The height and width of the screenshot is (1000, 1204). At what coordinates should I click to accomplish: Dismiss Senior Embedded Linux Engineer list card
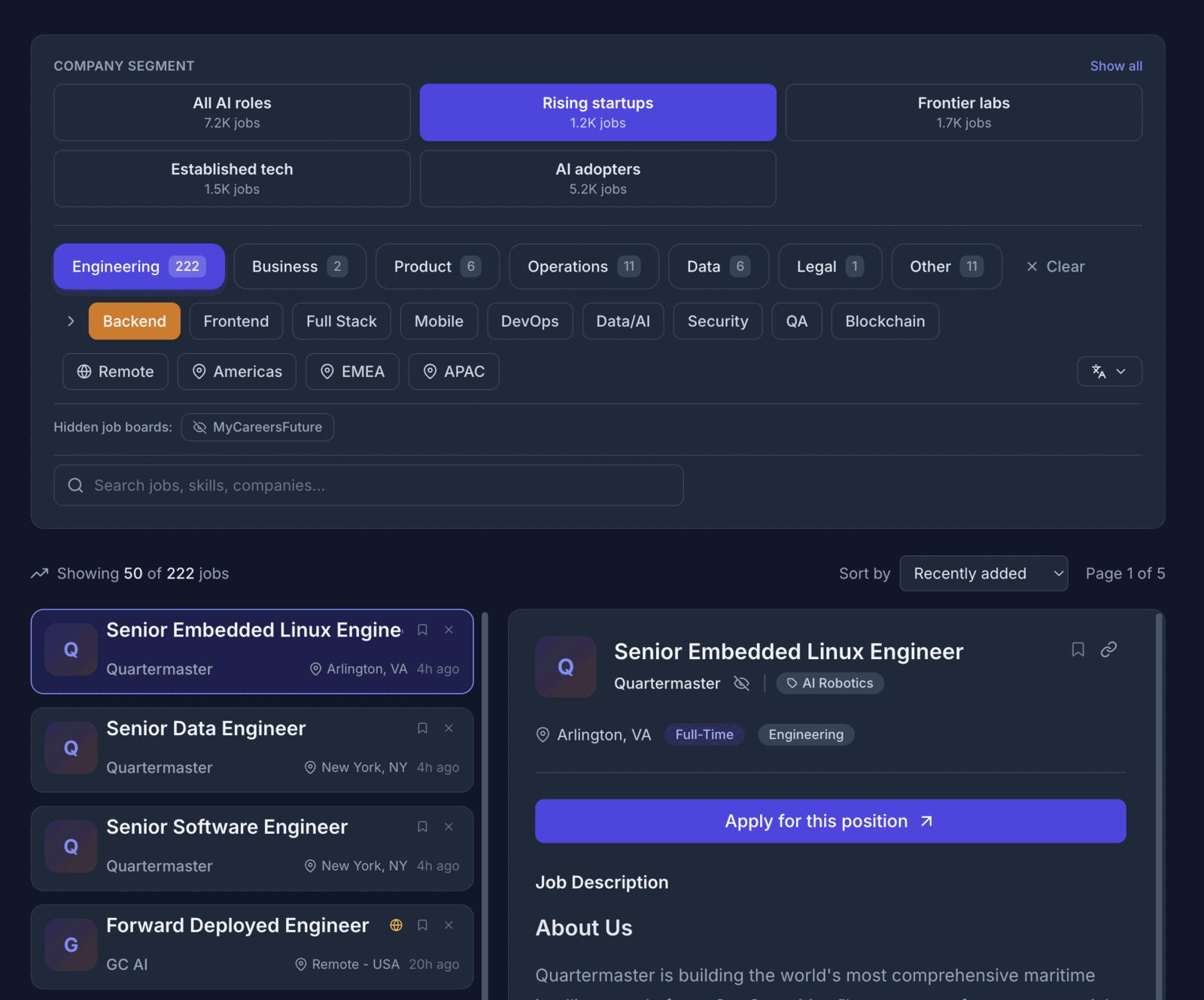[448, 630]
